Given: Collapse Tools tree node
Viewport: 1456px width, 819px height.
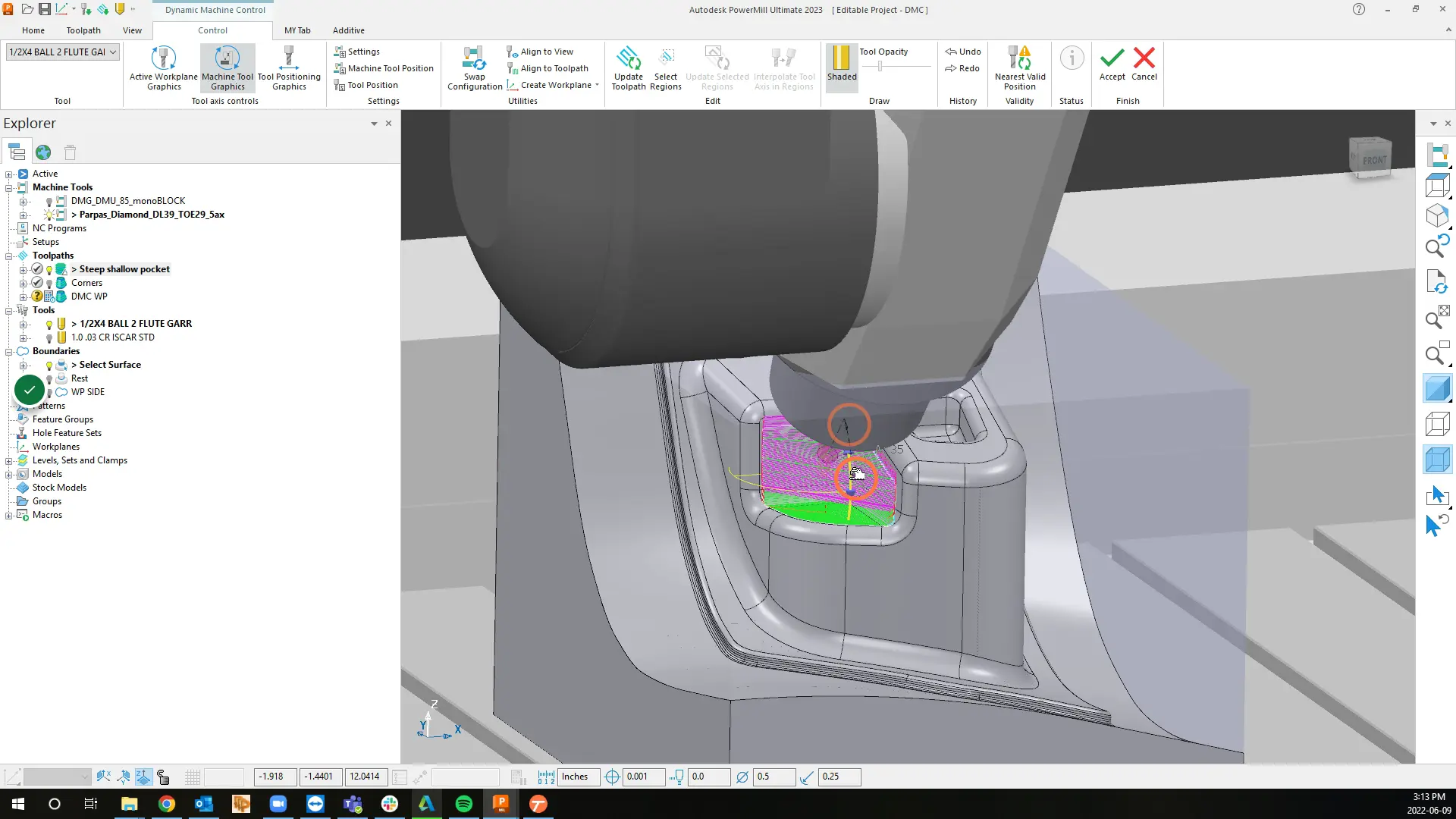Looking at the screenshot, I should pos(9,310).
